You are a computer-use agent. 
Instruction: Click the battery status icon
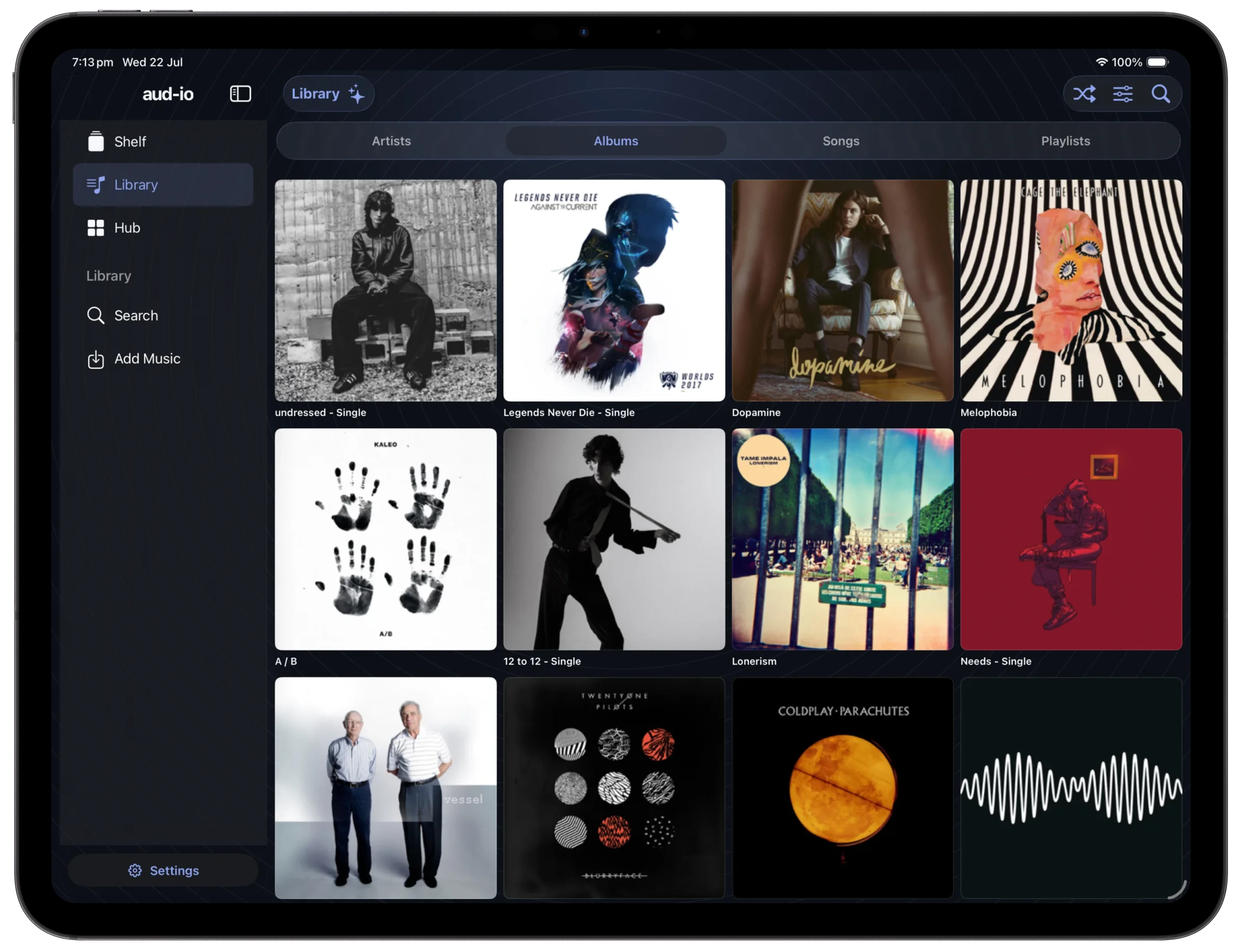[x=1157, y=62]
